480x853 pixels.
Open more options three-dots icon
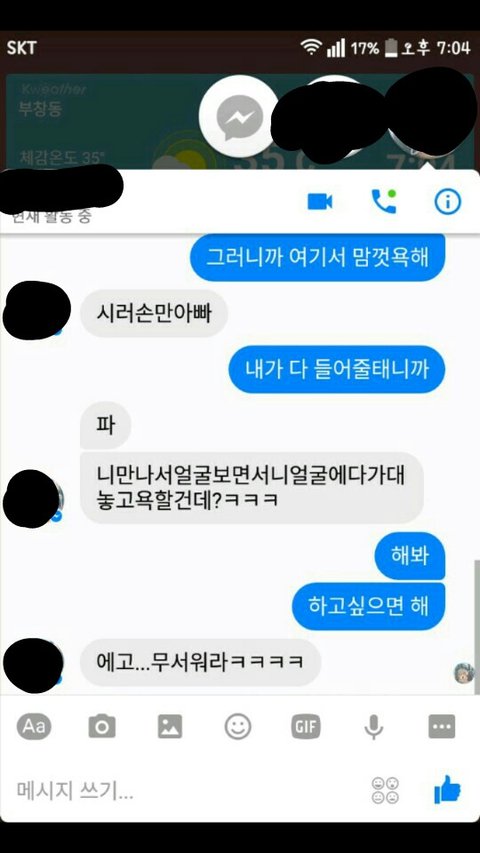441,726
